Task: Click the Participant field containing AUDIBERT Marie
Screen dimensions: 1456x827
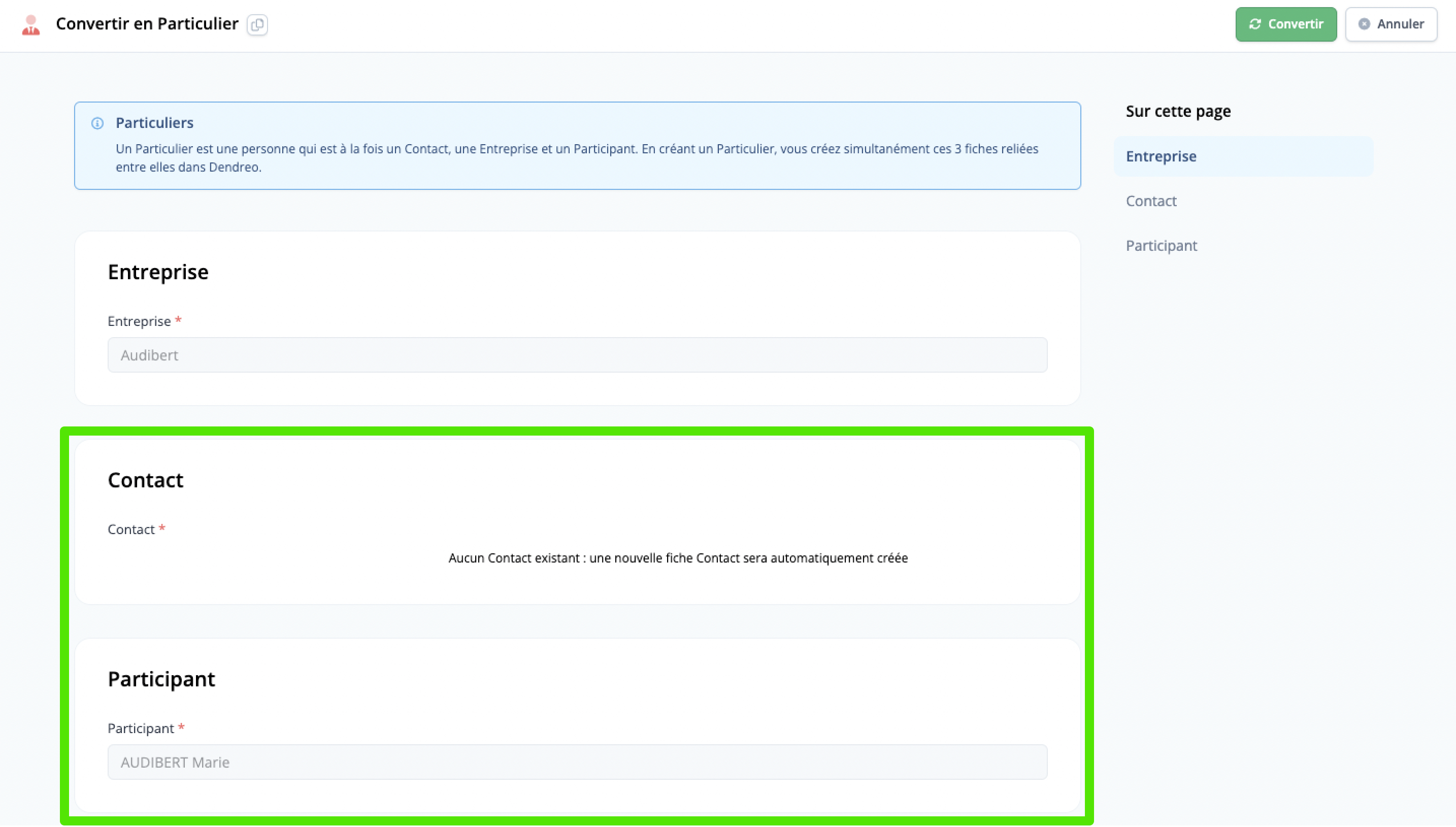Action: (577, 762)
